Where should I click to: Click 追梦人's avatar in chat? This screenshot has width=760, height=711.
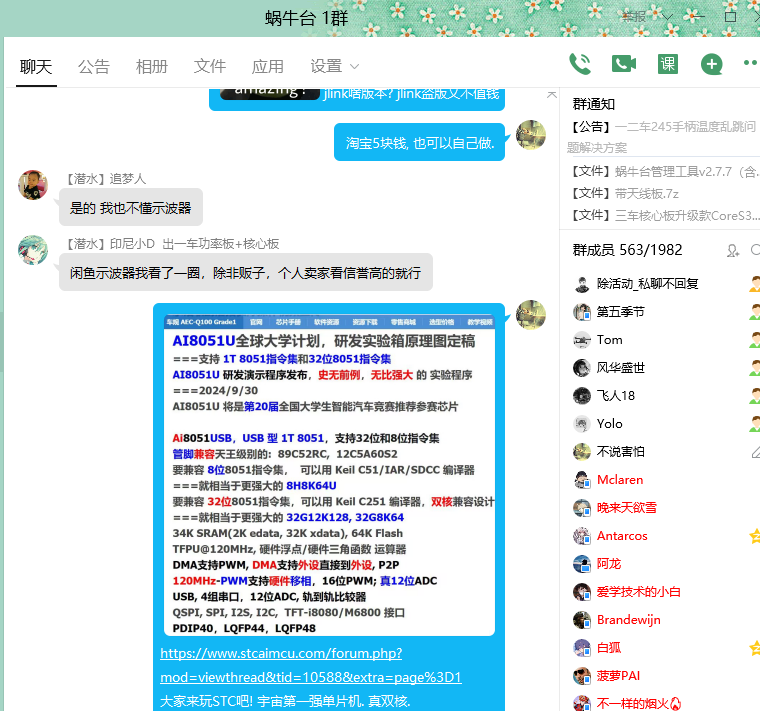click(33, 185)
